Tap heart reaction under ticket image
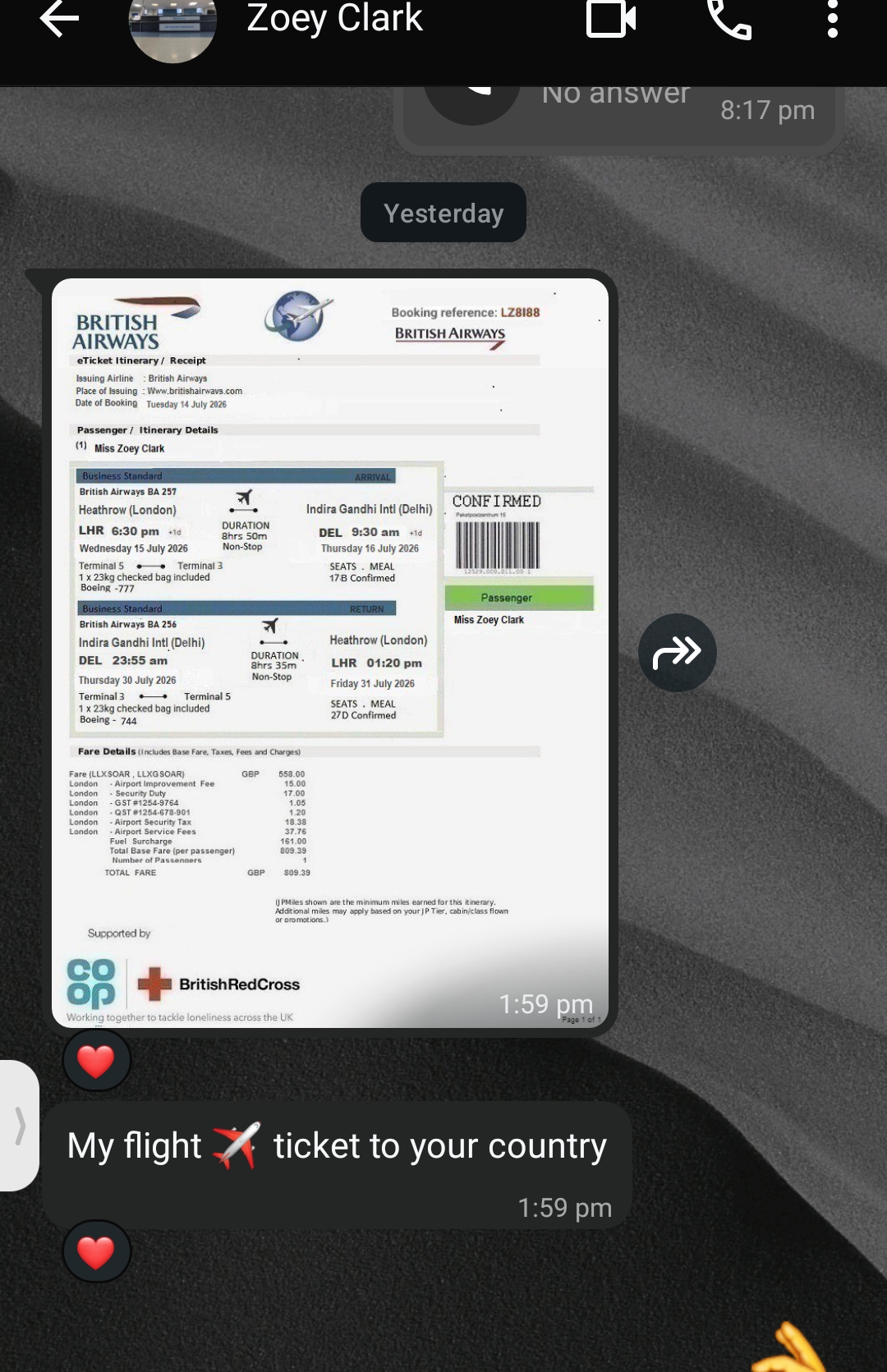Viewport: 887px width, 1372px height. (x=96, y=1060)
